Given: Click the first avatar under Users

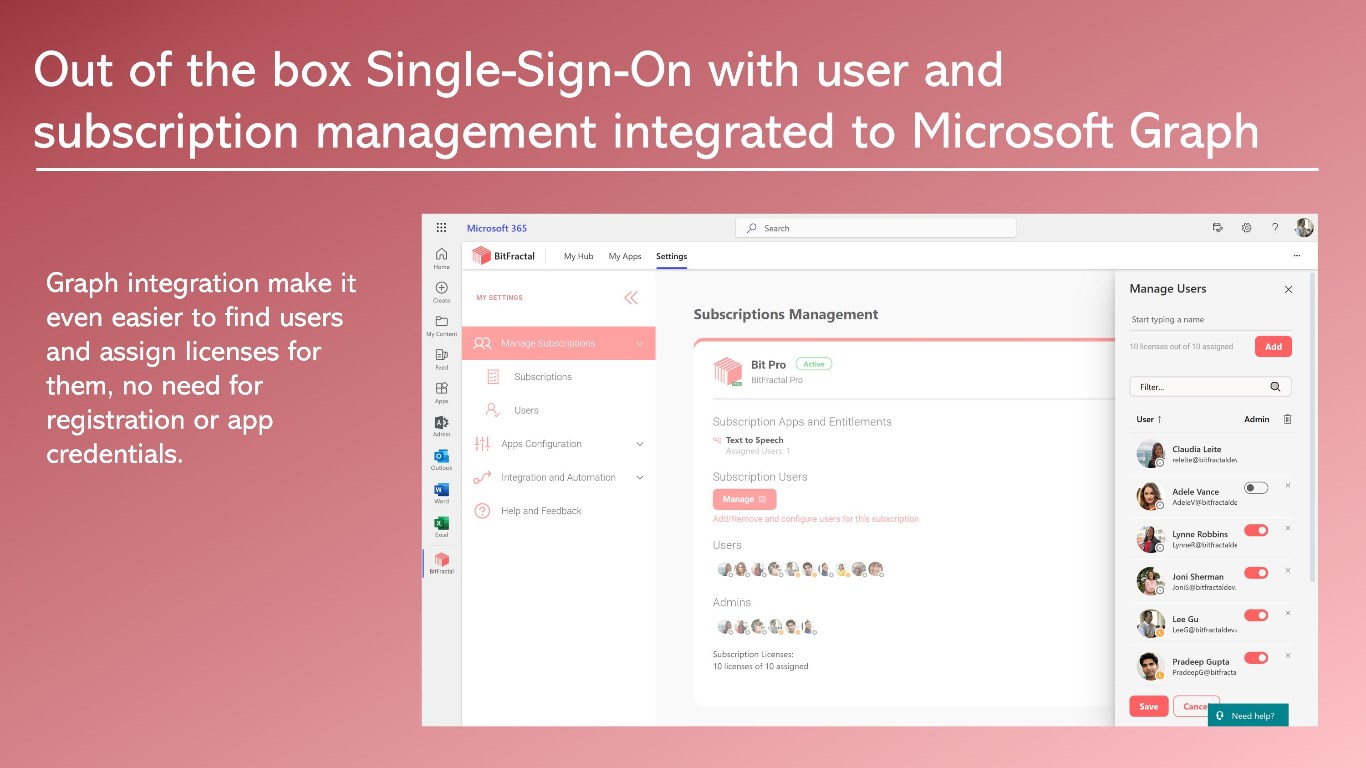Looking at the screenshot, I should 725,569.
